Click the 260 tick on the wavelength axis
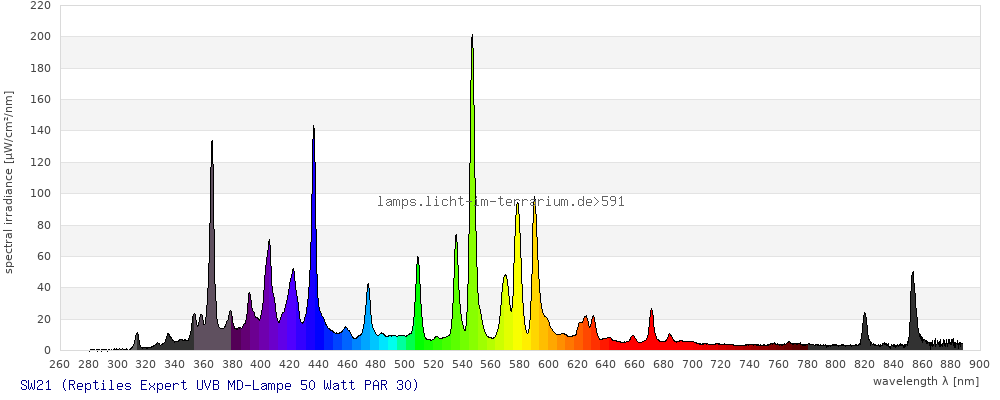 (60, 364)
